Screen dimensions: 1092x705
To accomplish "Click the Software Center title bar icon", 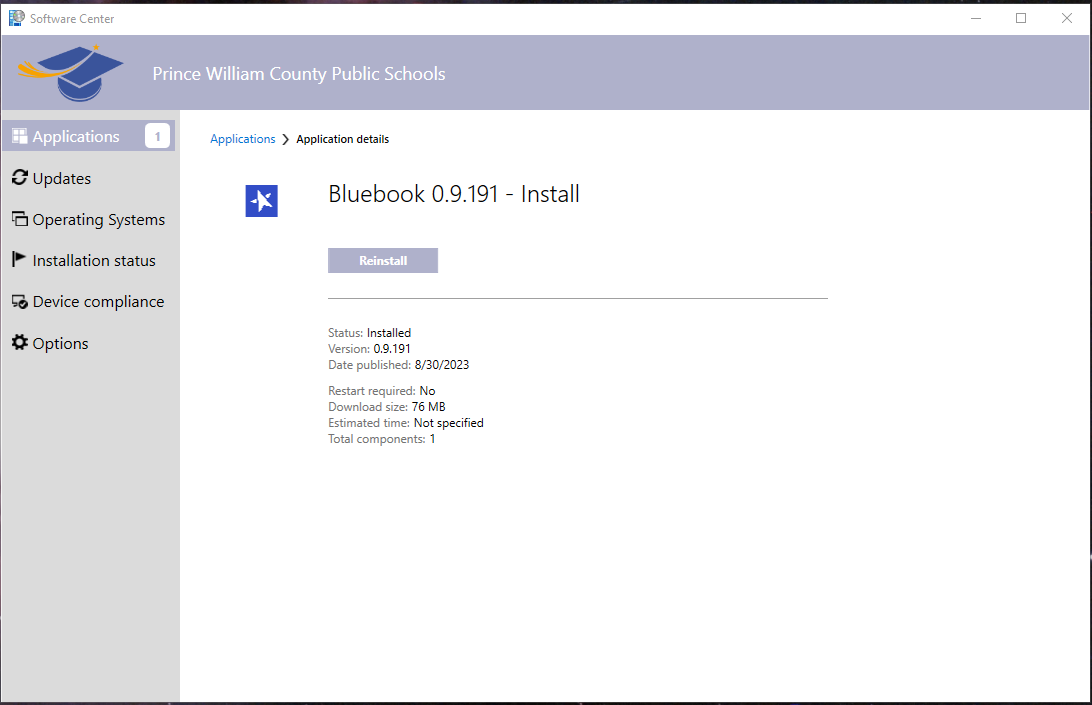I will 16,18.
